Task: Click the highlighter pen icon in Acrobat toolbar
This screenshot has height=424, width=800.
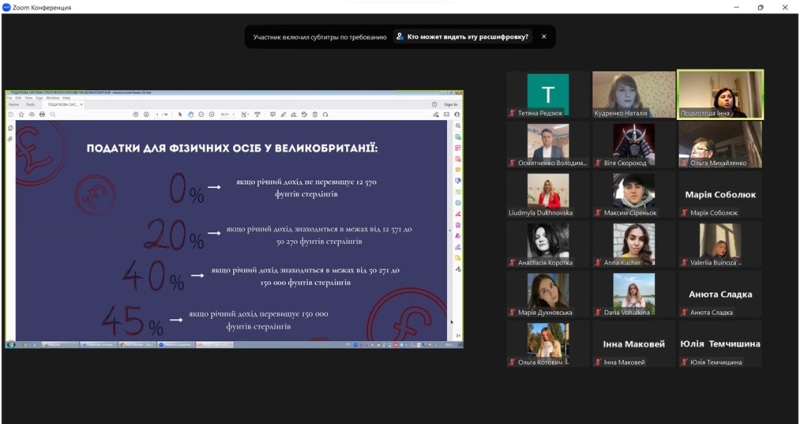Action: (283, 114)
